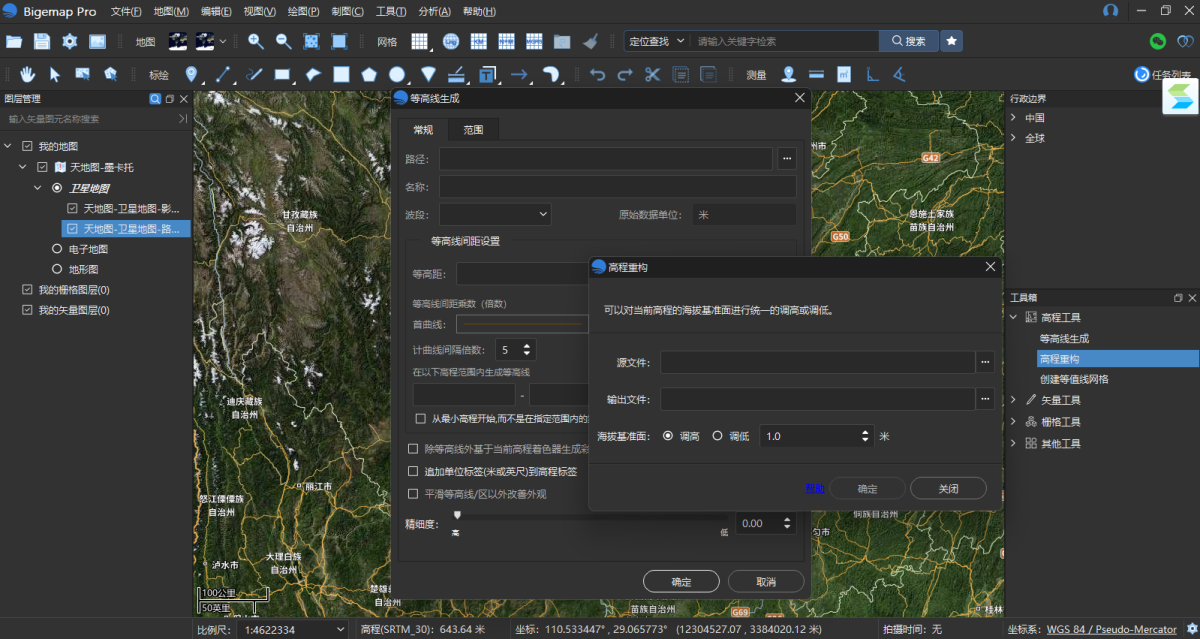This screenshot has height=639, width=1200.
Task: Click the zoom in magnifier icon
Action: coord(256,41)
